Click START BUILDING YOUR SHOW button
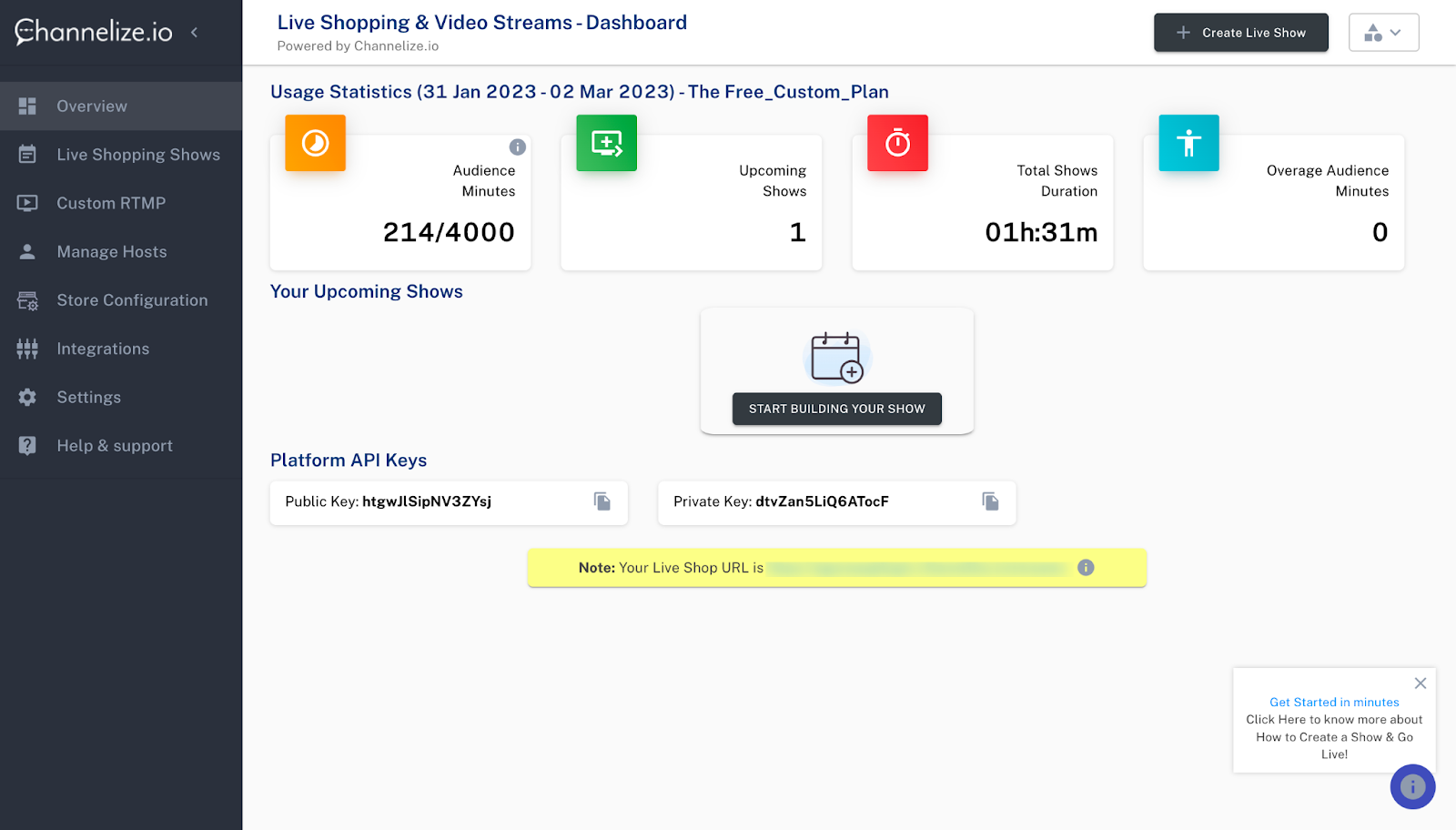 point(837,410)
